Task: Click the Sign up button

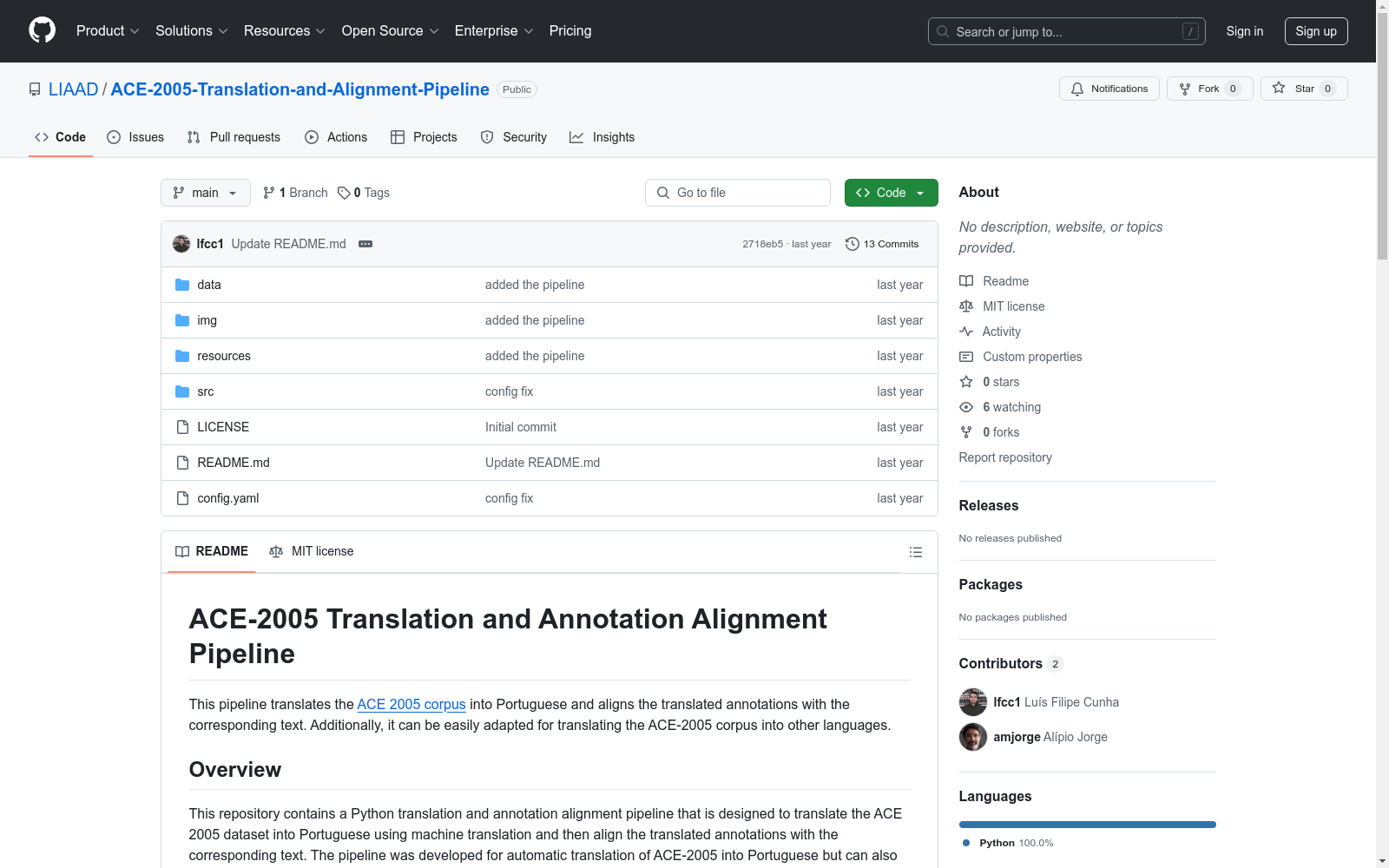Action: 1316,31
